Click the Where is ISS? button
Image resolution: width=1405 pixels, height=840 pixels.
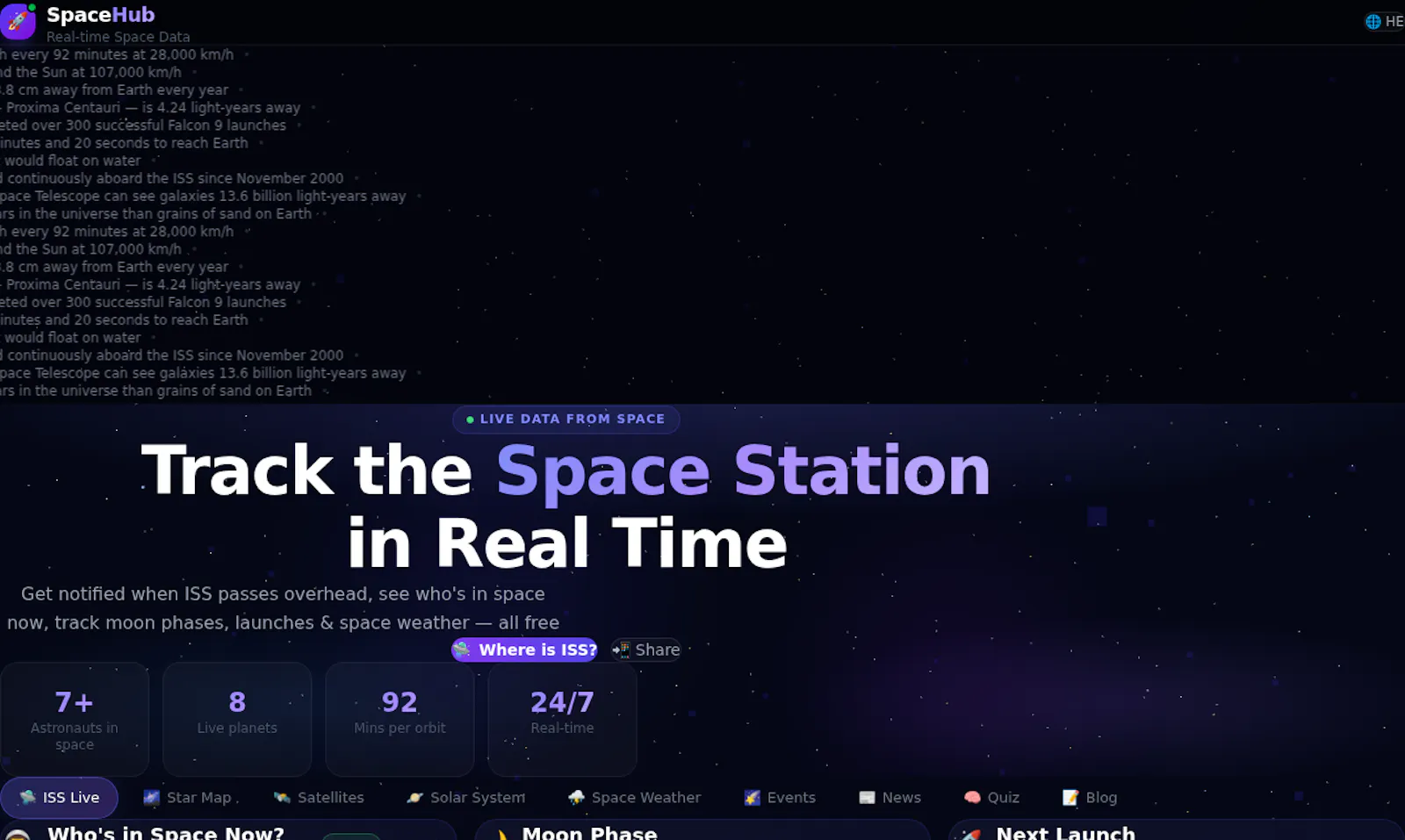pyautogui.click(x=524, y=650)
